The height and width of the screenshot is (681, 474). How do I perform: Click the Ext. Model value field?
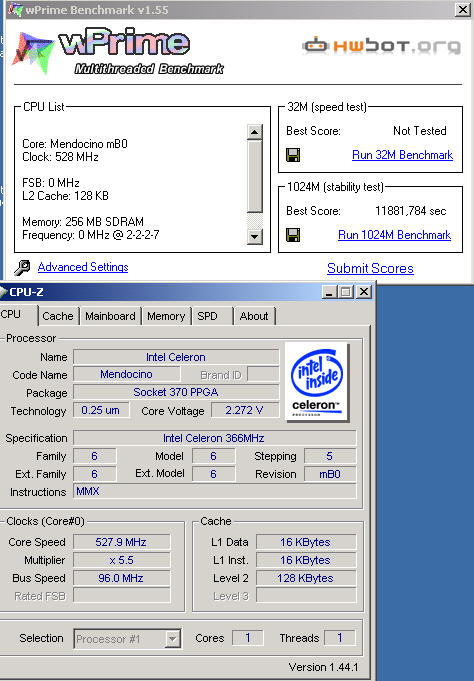[213, 474]
